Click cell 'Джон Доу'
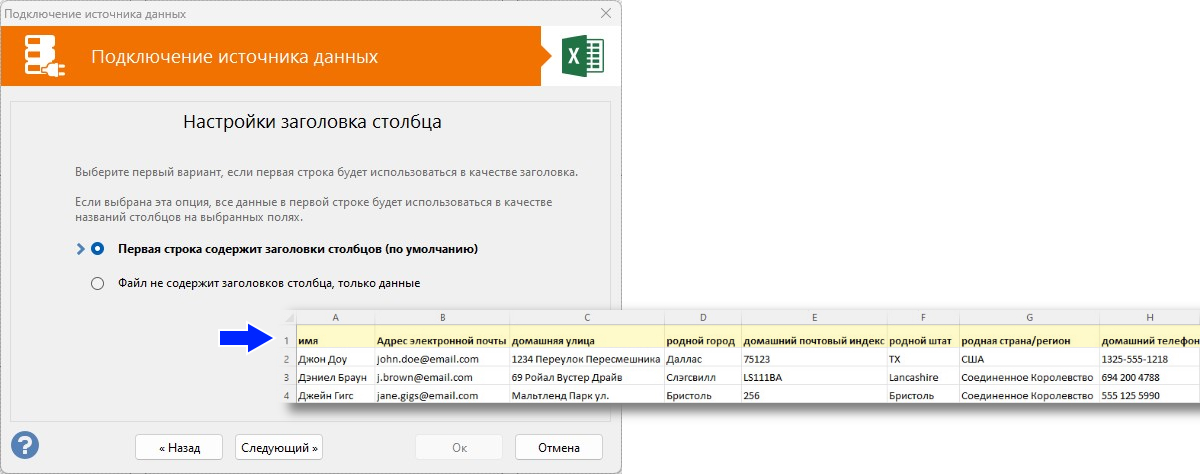Screen dimensions: 1200x474 point(335,359)
